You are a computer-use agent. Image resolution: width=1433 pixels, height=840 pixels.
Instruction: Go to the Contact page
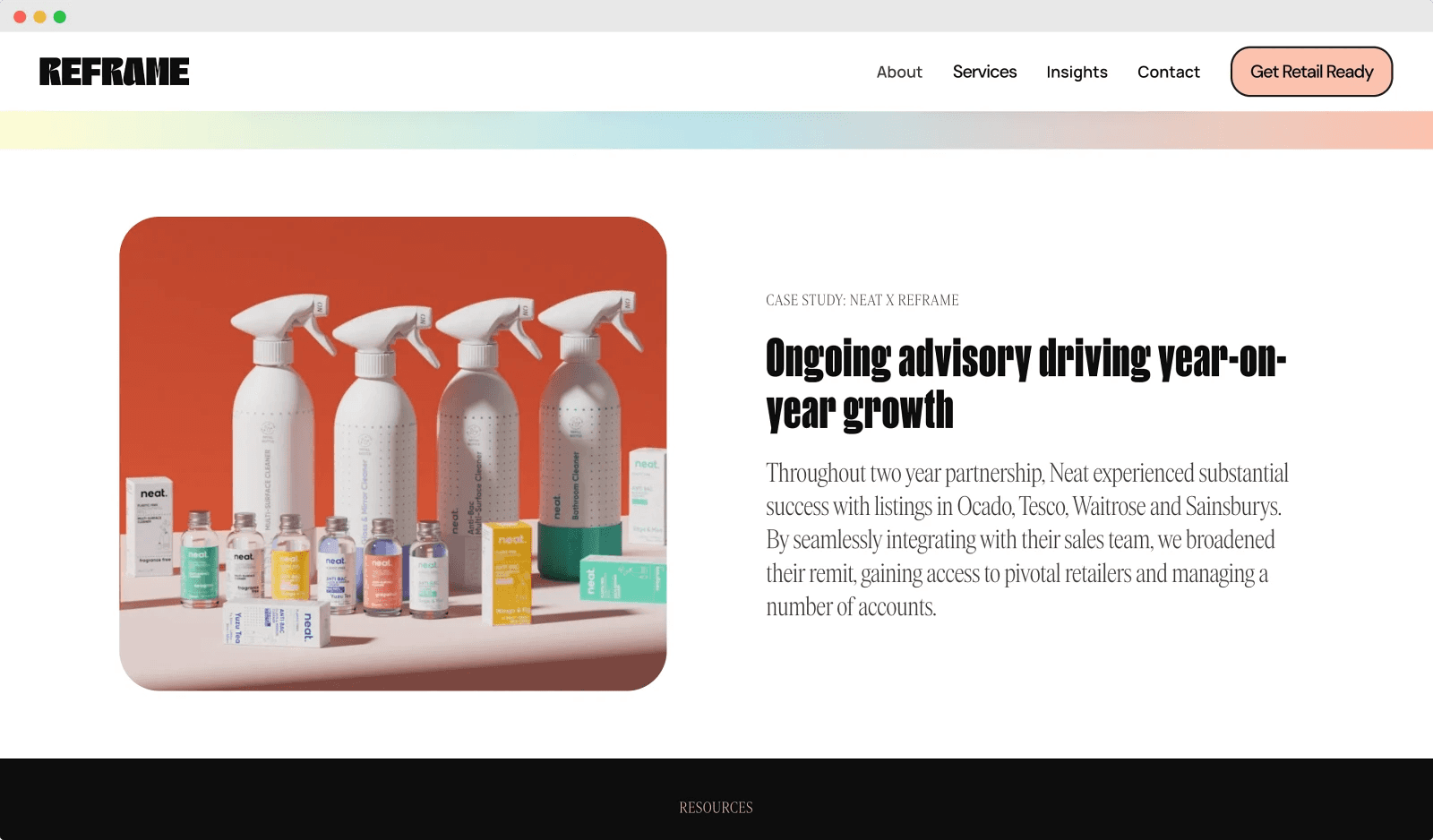(1168, 72)
